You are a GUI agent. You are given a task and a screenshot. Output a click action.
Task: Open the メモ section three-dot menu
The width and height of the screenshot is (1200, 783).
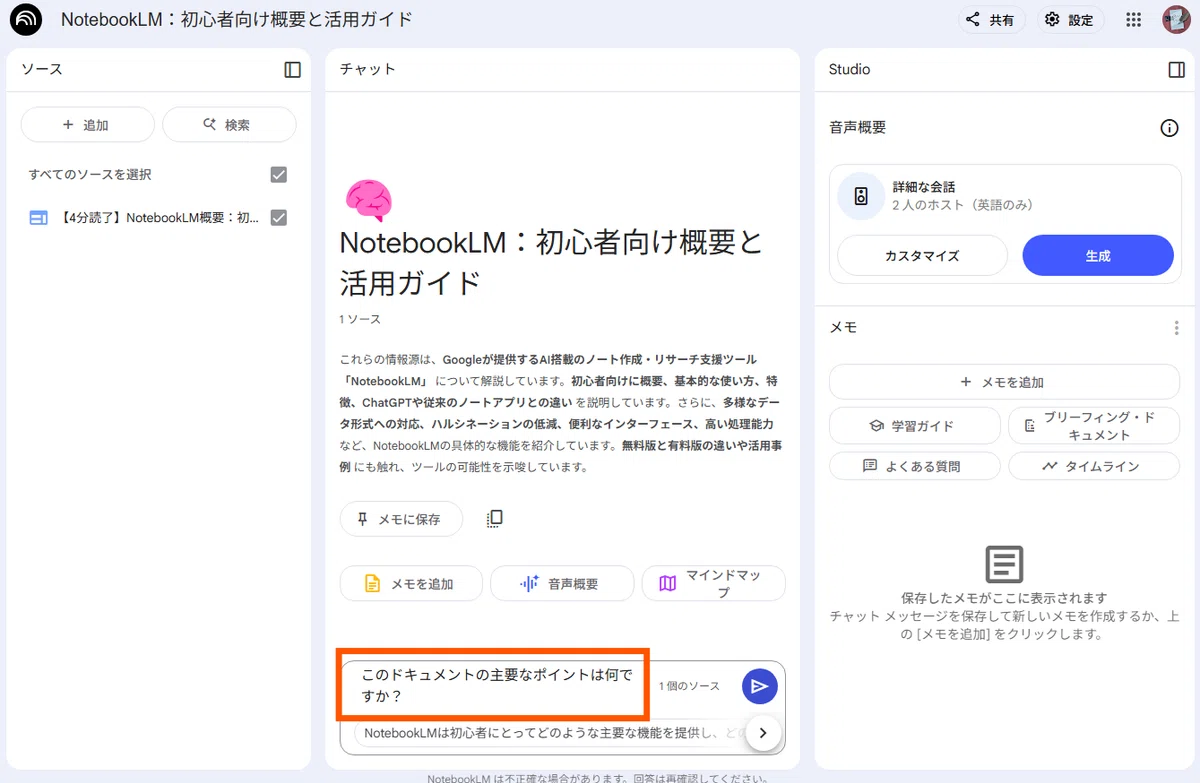click(1176, 328)
